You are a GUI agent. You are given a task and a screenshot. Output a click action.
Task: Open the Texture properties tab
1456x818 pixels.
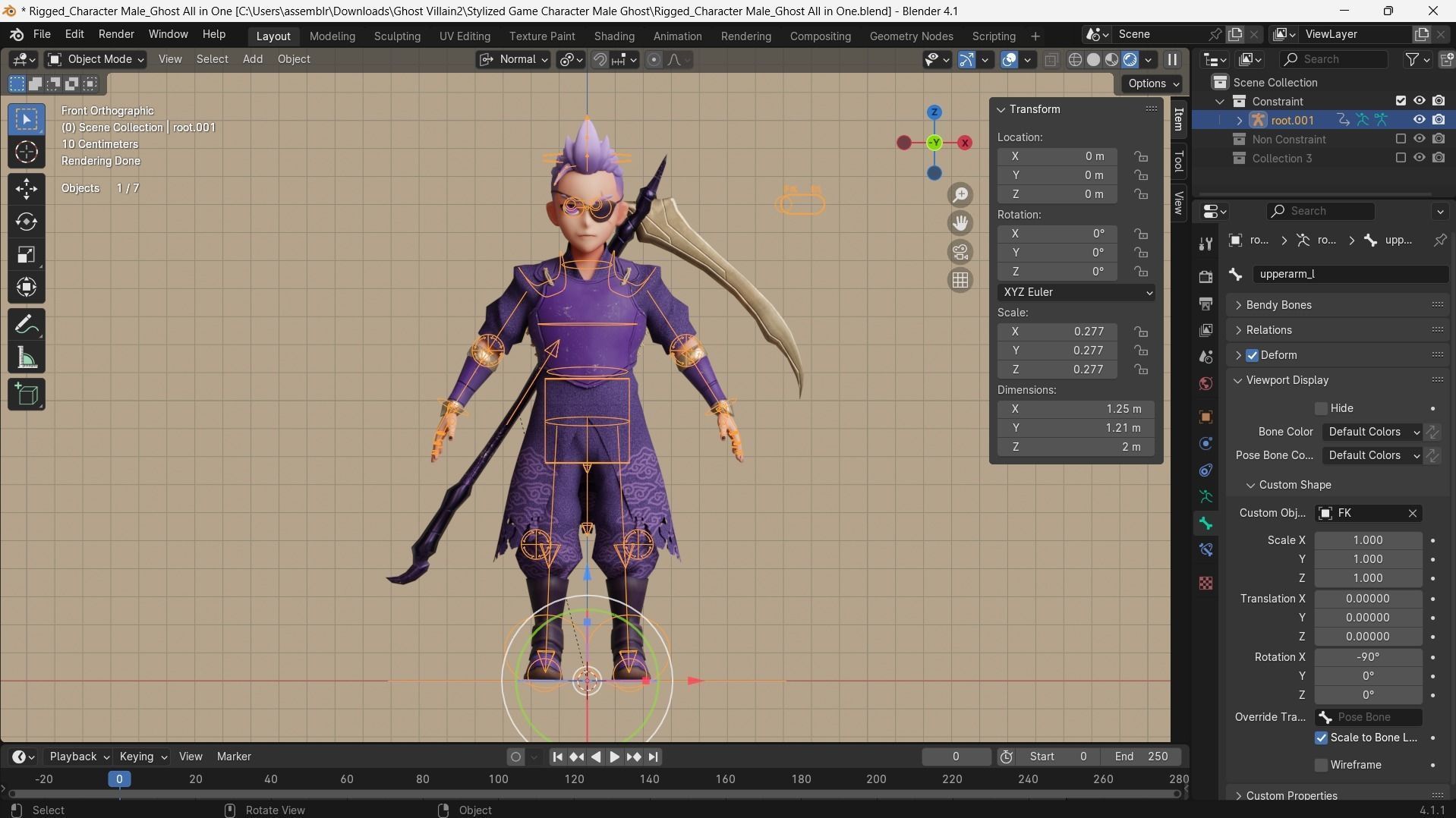point(1205,583)
